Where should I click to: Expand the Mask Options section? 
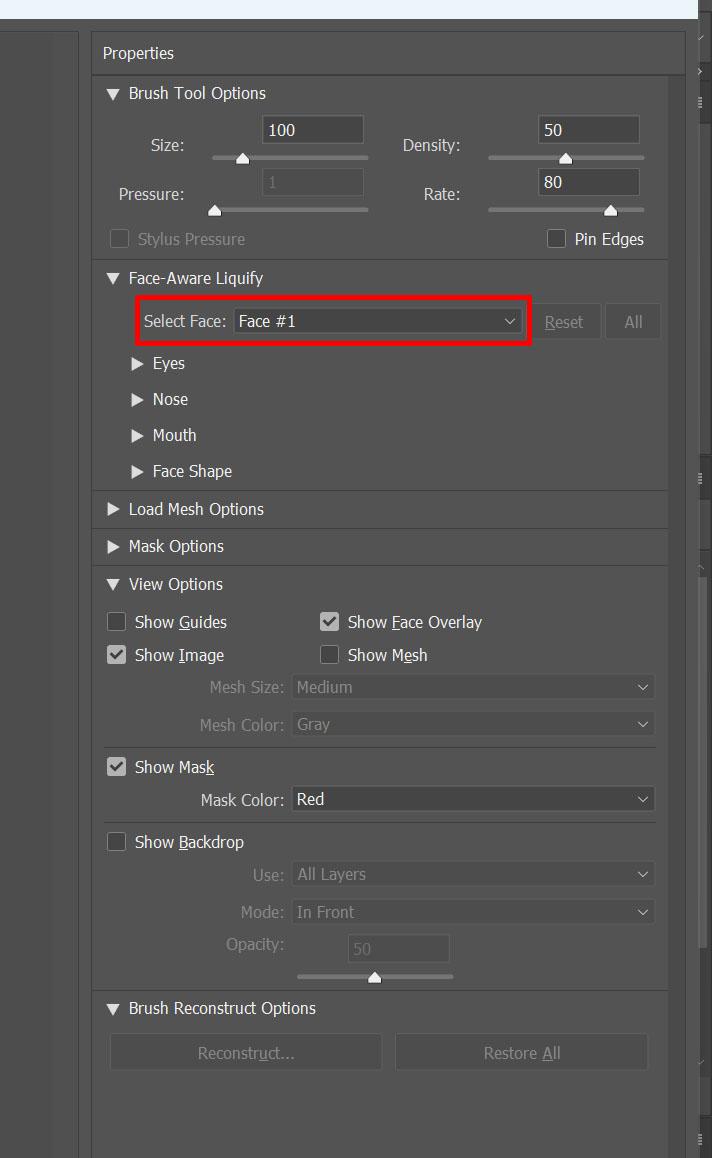pos(113,547)
